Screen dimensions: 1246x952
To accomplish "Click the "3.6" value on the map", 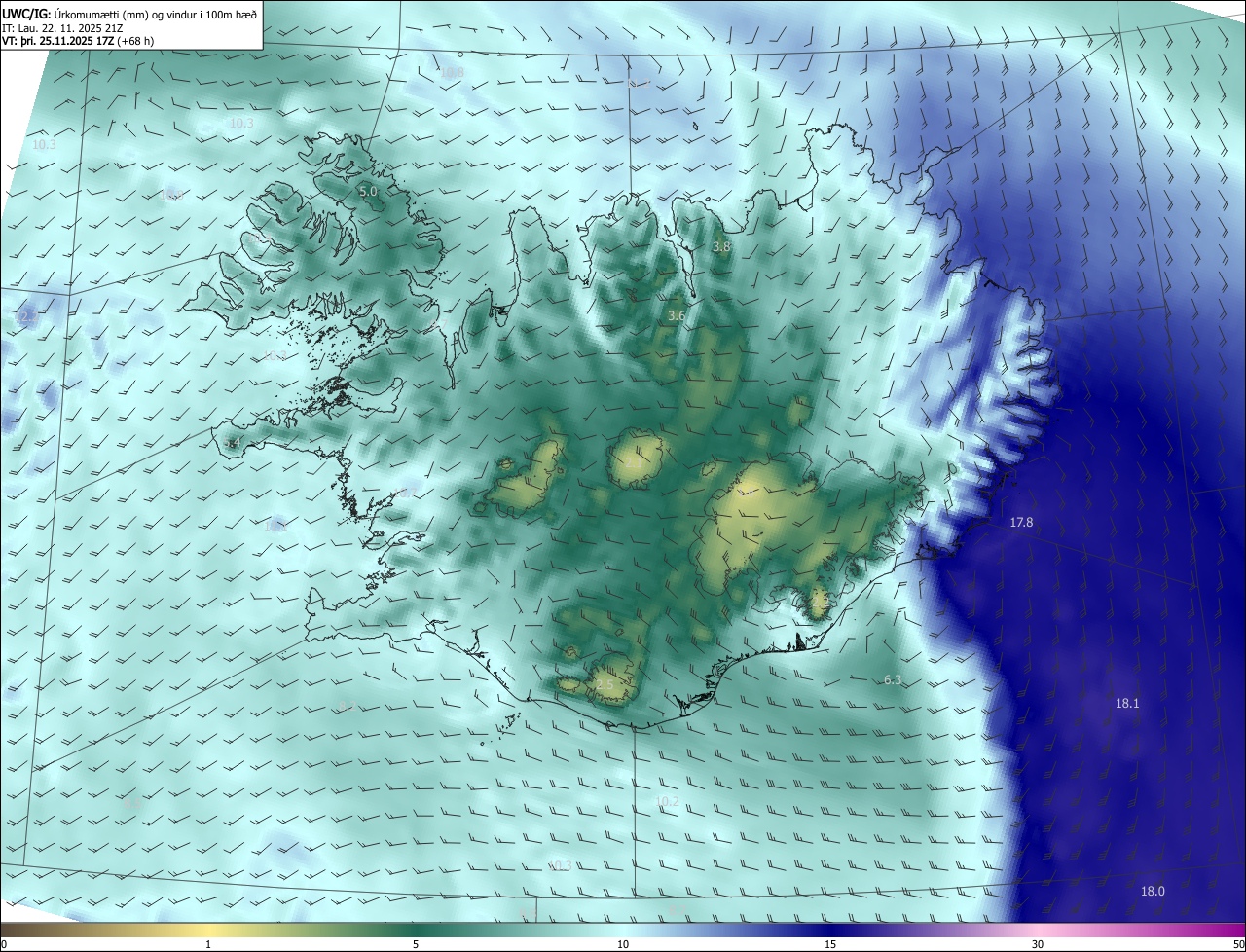I will pos(677,316).
